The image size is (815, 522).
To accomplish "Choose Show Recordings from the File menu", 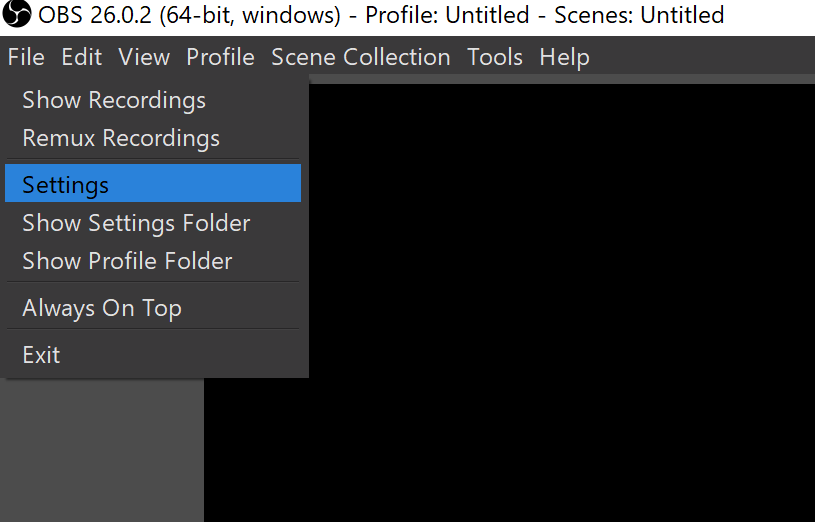I will [x=114, y=100].
